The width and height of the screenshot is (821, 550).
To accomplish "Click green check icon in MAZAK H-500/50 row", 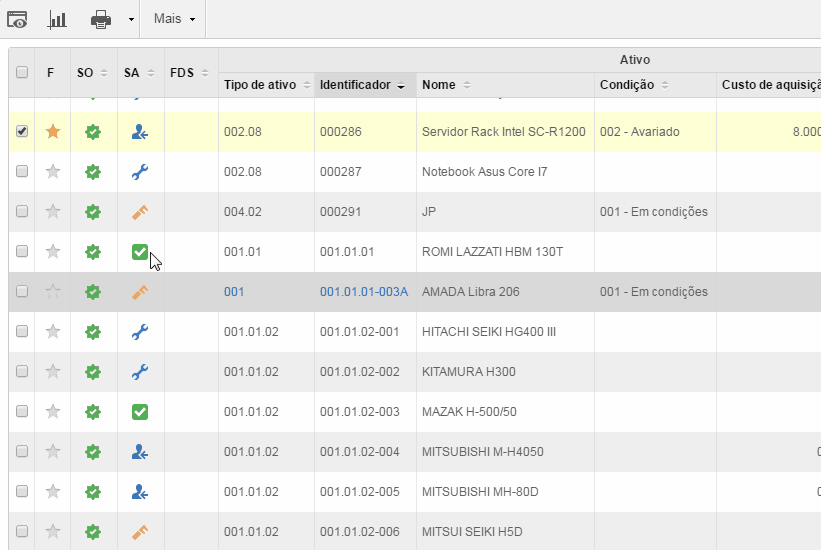I will click(140, 411).
